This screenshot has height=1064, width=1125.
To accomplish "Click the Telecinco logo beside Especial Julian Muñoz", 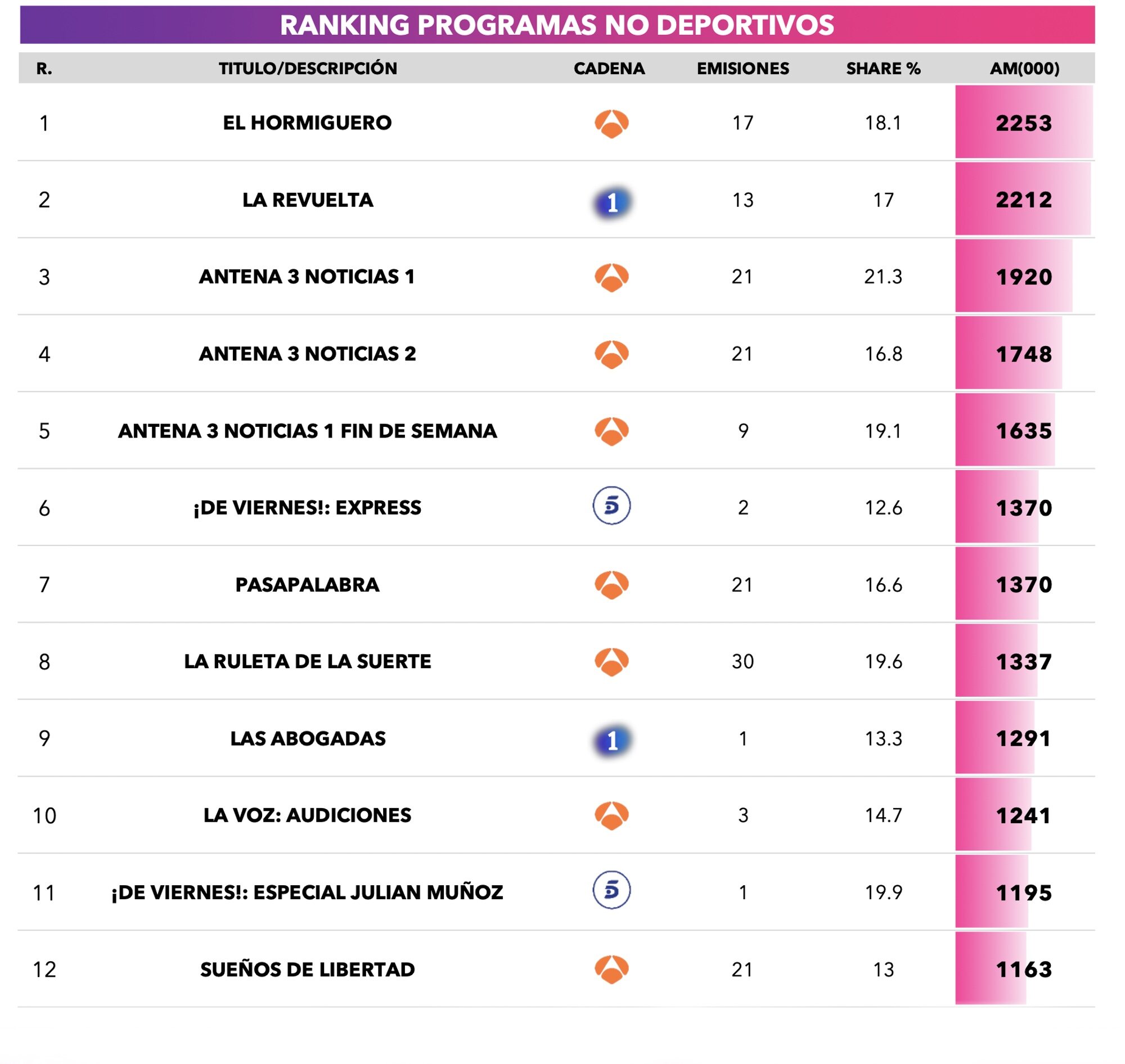I will [x=611, y=890].
